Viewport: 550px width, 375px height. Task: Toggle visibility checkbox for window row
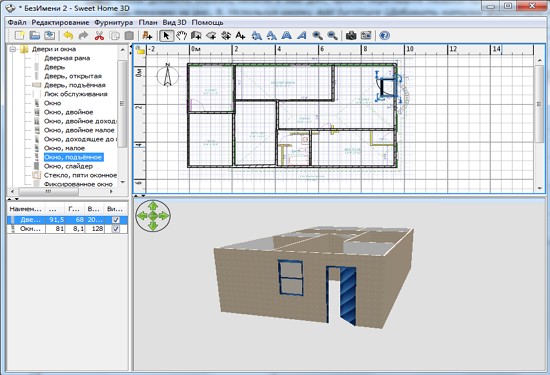(115, 229)
